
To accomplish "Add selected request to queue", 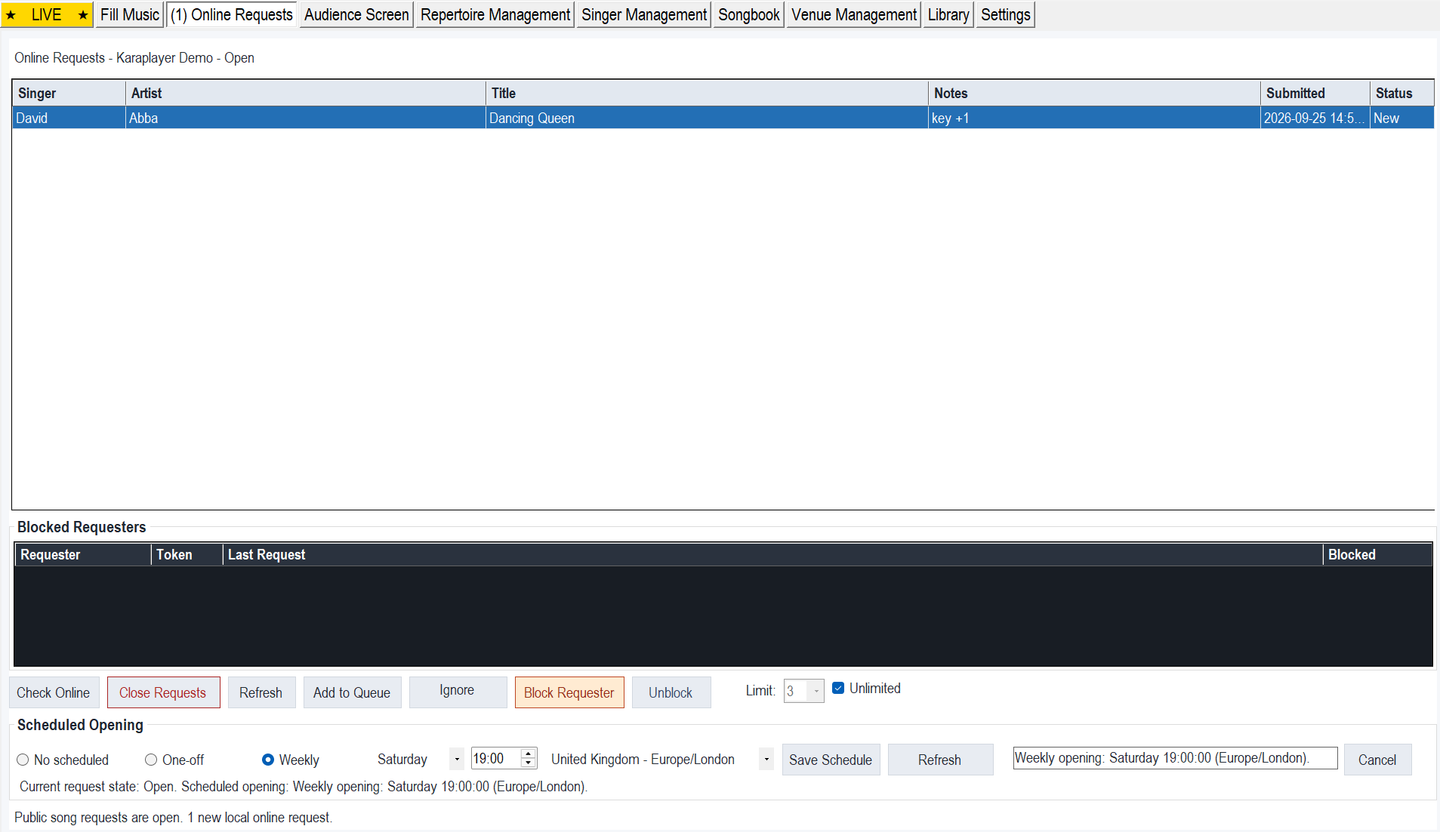I will pos(352,693).
